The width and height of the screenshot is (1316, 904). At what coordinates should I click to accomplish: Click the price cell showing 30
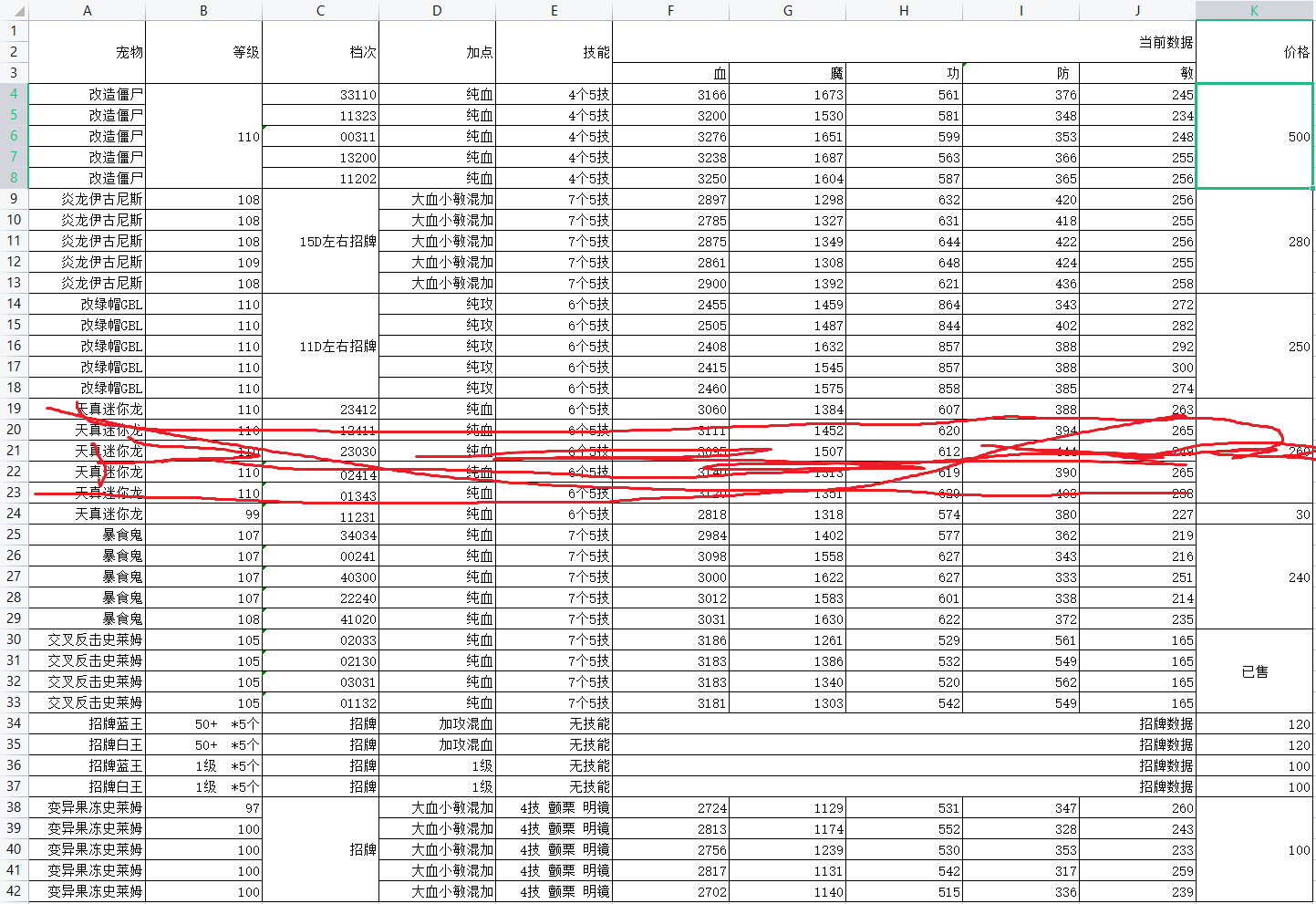[1254, 514]
